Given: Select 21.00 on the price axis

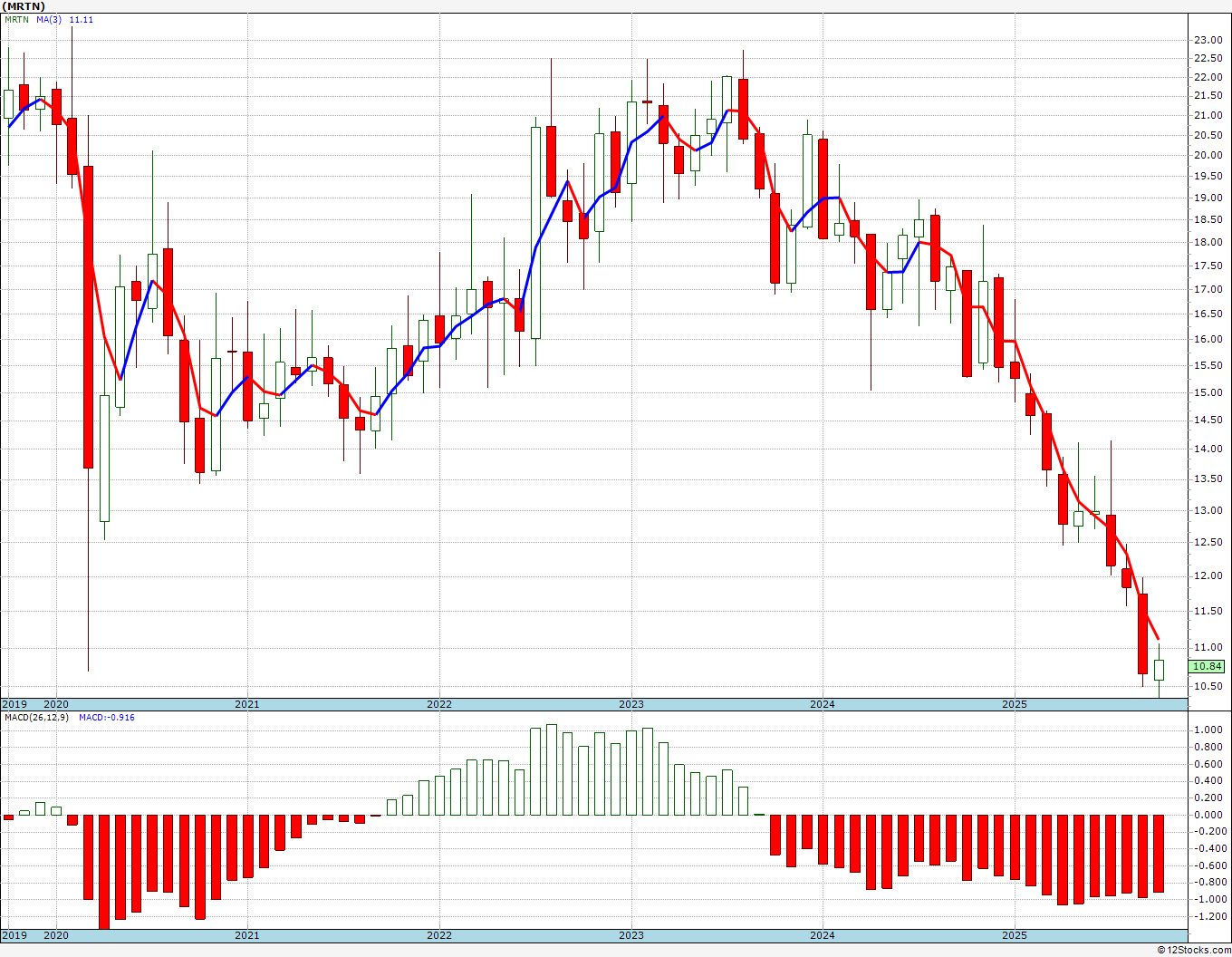Looking at the screenshot, I should [1208, 115].
